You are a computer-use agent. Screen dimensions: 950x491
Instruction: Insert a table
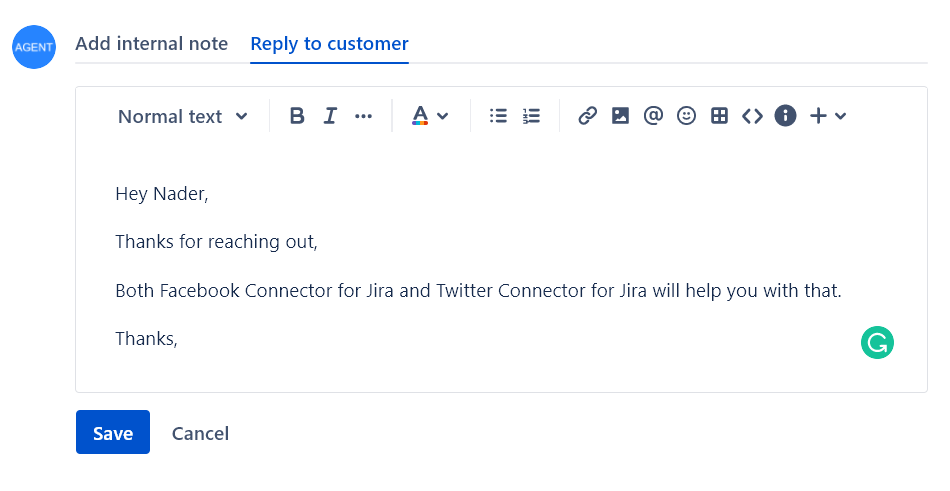point(719,116)
